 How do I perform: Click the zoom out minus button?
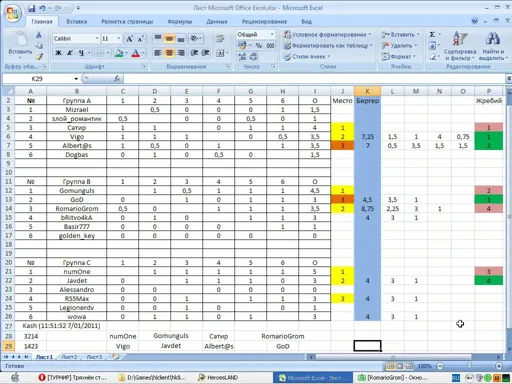pos(440,366)
